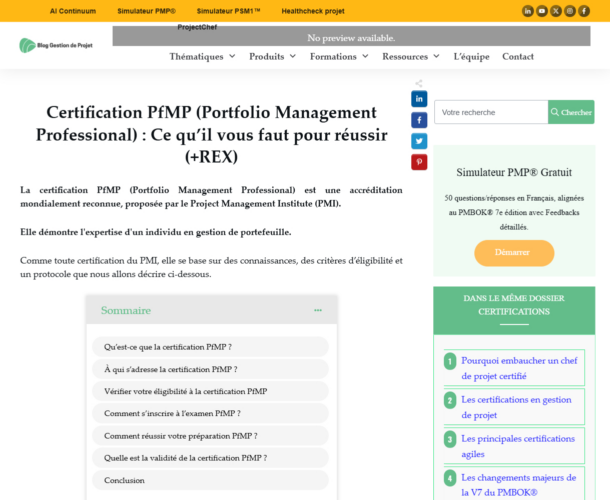Focus the Votre recherche search field
The width and height of the screenshot is (610, 500).
491,112
